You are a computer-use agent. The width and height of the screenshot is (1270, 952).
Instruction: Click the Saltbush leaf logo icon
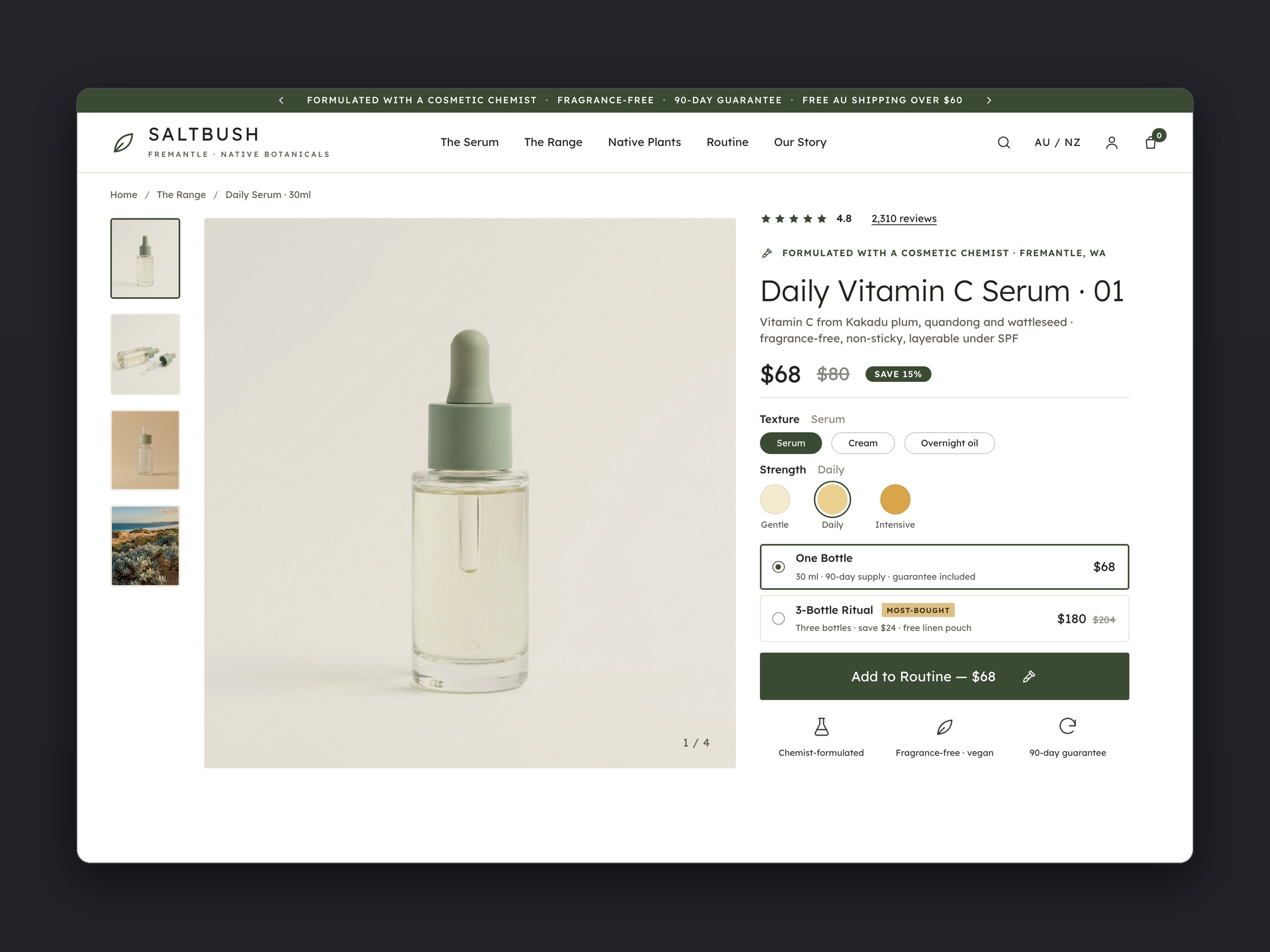[x=123, y=142]
